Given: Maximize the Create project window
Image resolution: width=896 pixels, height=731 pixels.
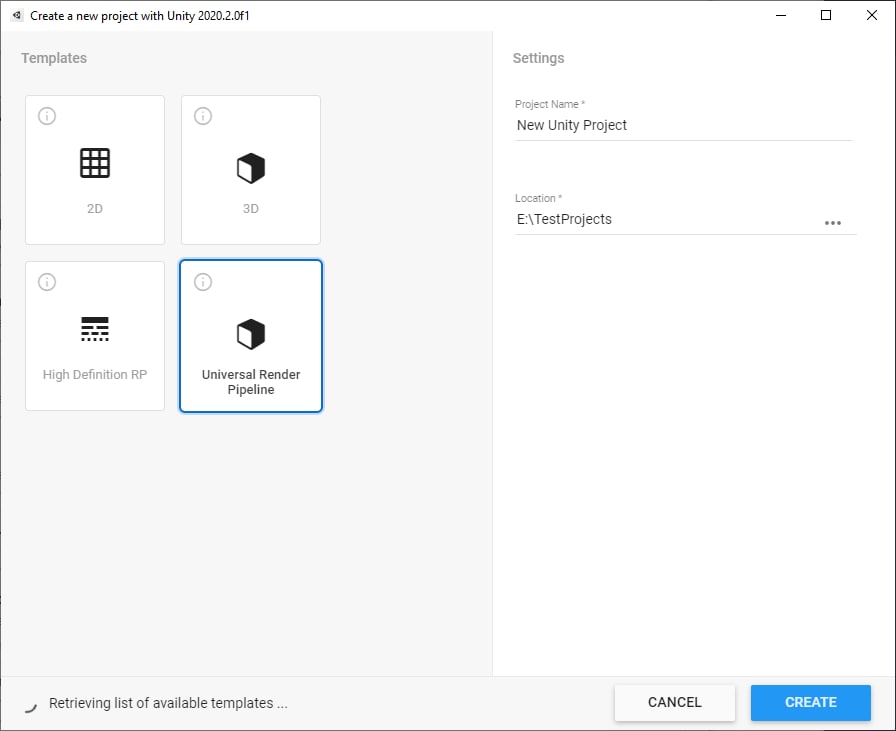Looking at the screenshot, I should (826, 15).
